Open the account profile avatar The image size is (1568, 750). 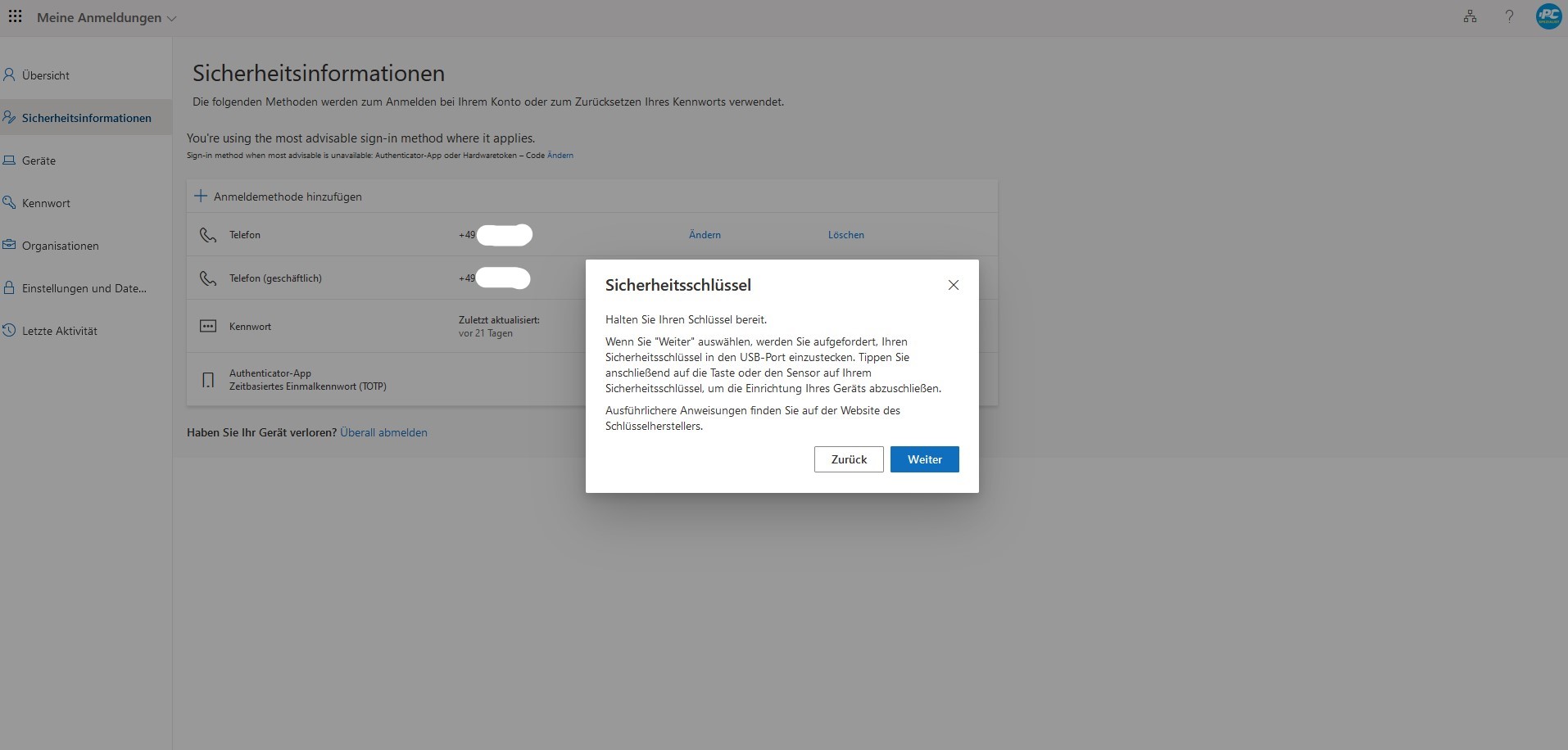pyautogui.click(x=1548, y=17)
